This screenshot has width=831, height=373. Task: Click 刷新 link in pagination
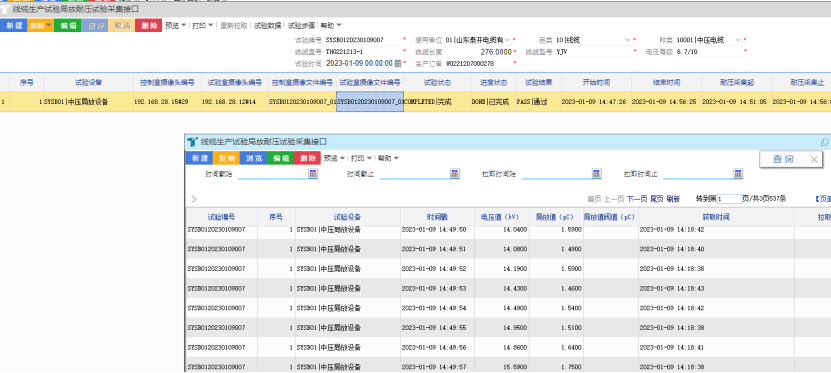coord(673,199)
